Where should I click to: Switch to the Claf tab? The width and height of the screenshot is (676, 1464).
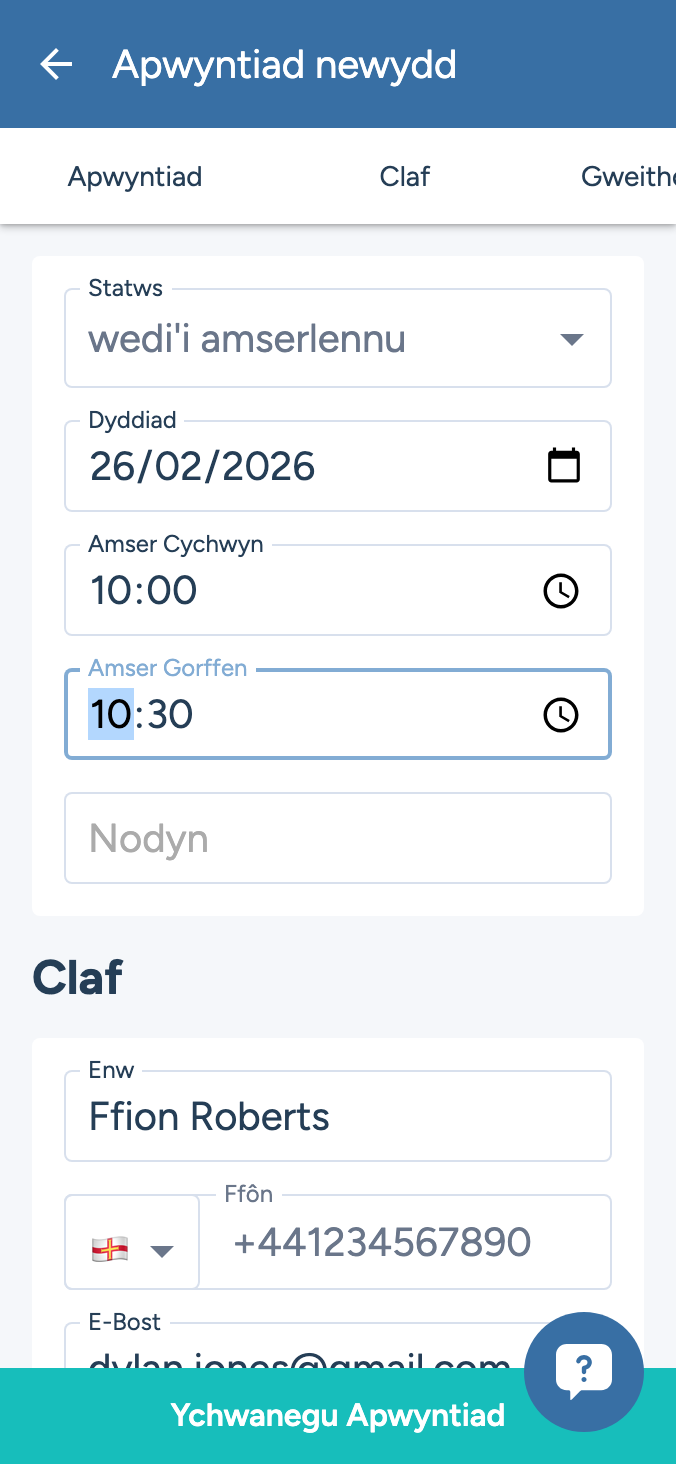(x=405, y=177)
